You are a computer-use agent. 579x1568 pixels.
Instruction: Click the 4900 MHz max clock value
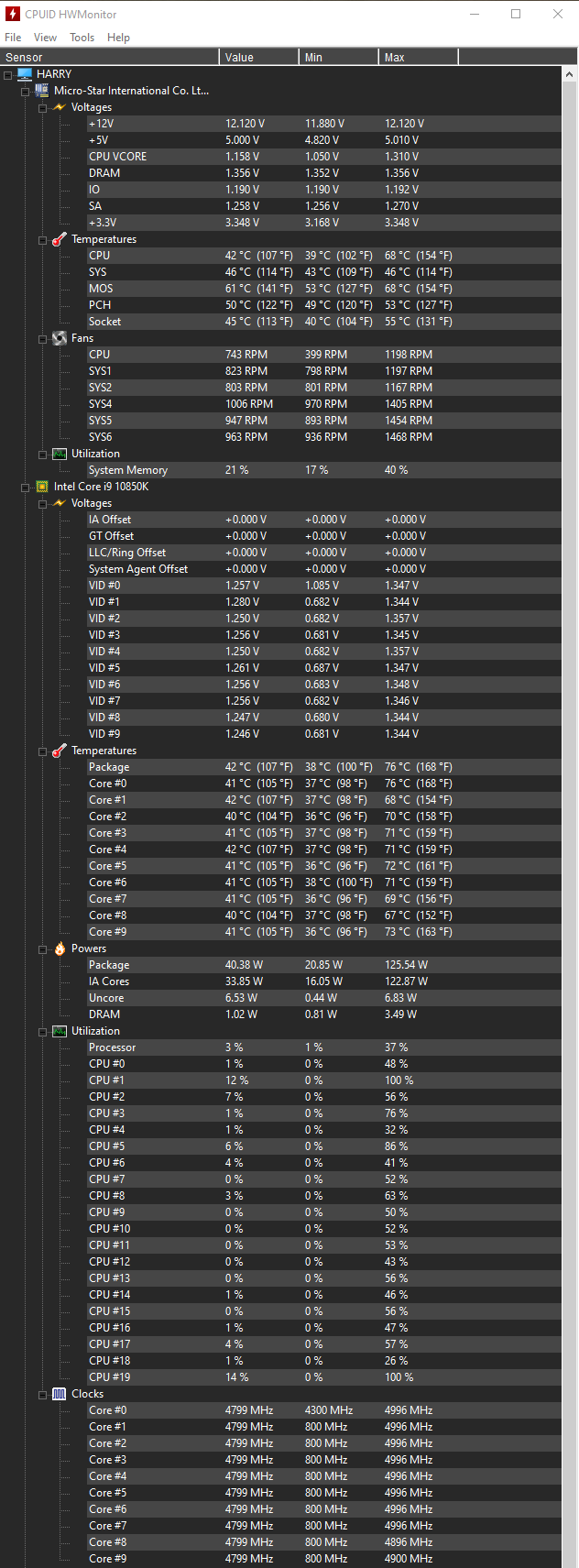tap(409, 1559)
